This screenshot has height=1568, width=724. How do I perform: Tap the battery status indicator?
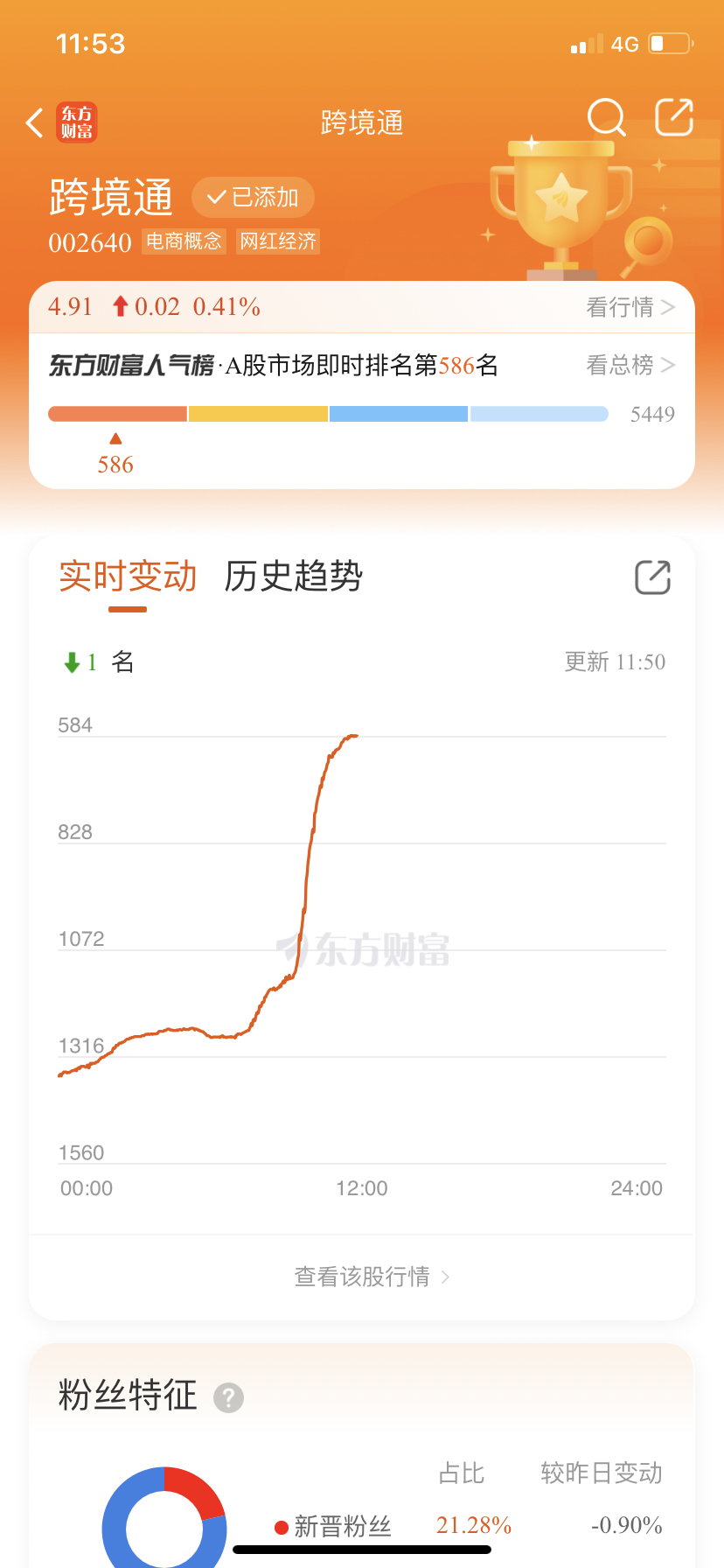[671, 44]
